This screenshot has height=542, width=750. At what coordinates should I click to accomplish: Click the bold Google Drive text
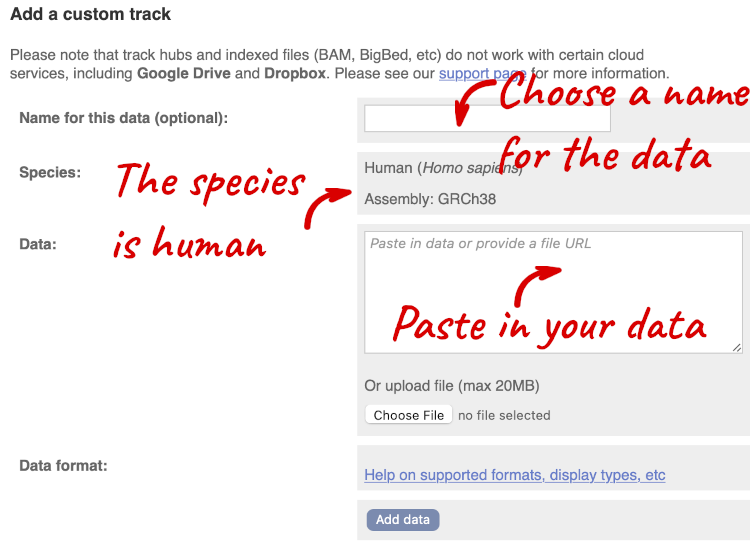coord(184,74)
